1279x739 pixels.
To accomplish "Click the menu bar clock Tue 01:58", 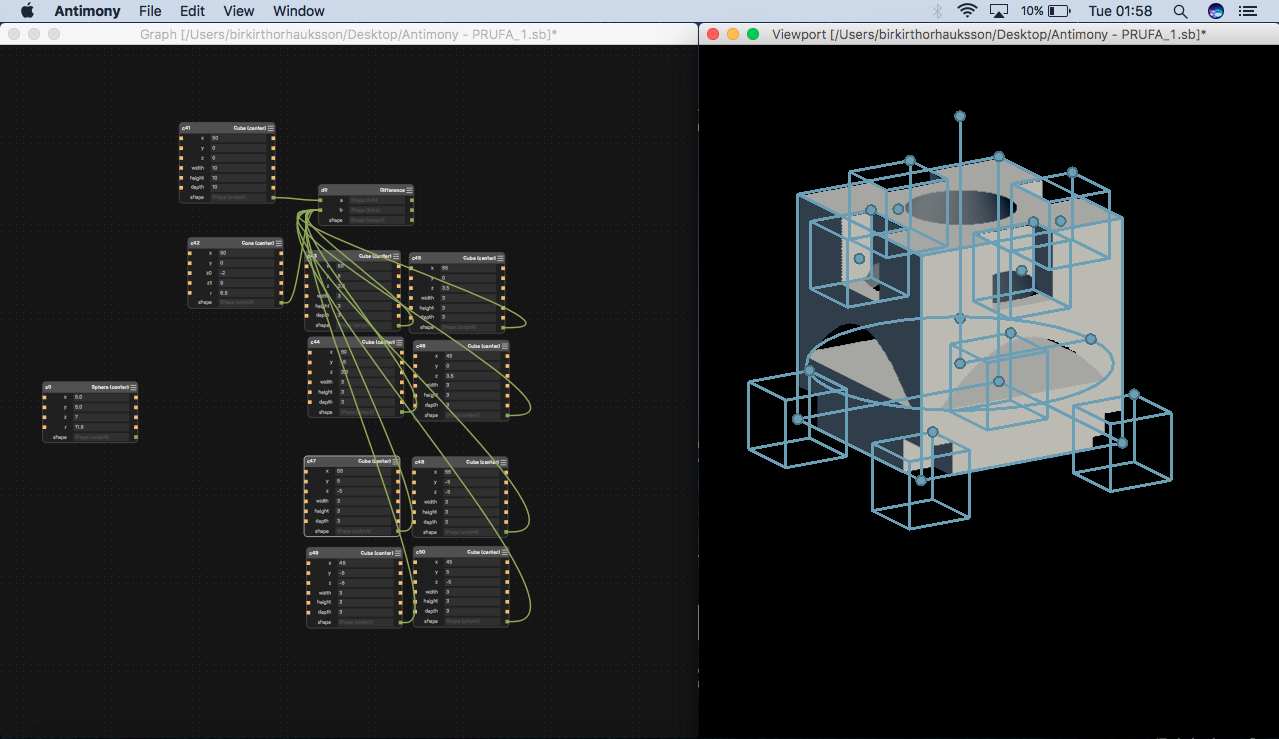I will (x=1120, y=11).
